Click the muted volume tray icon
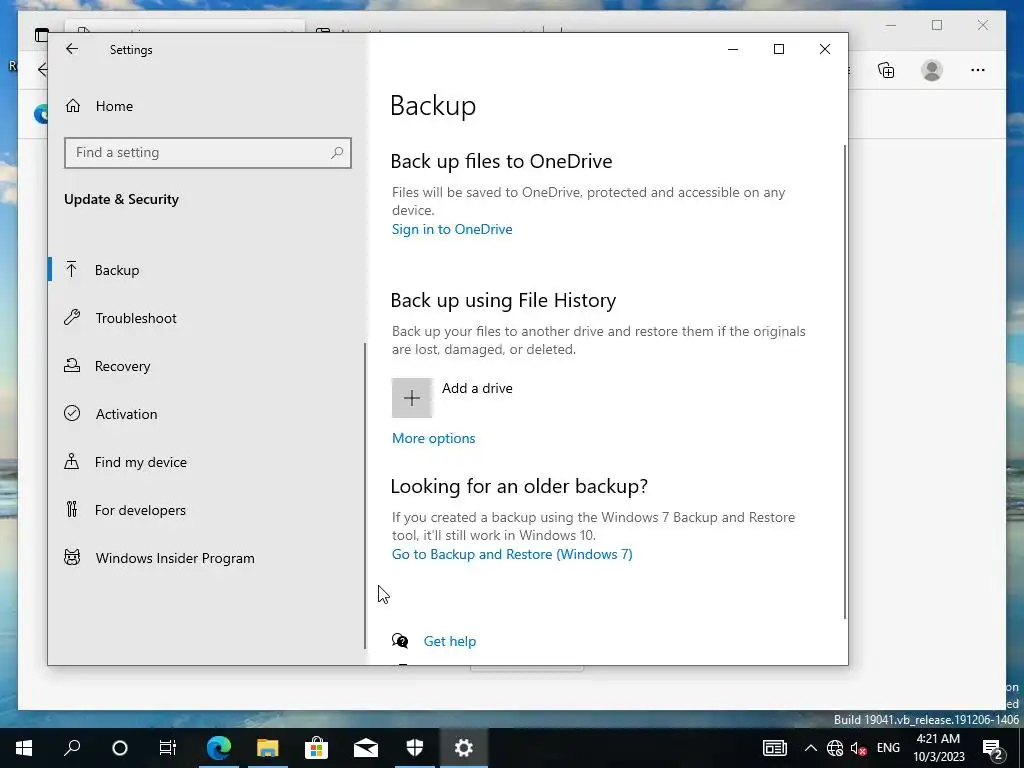 858,748
